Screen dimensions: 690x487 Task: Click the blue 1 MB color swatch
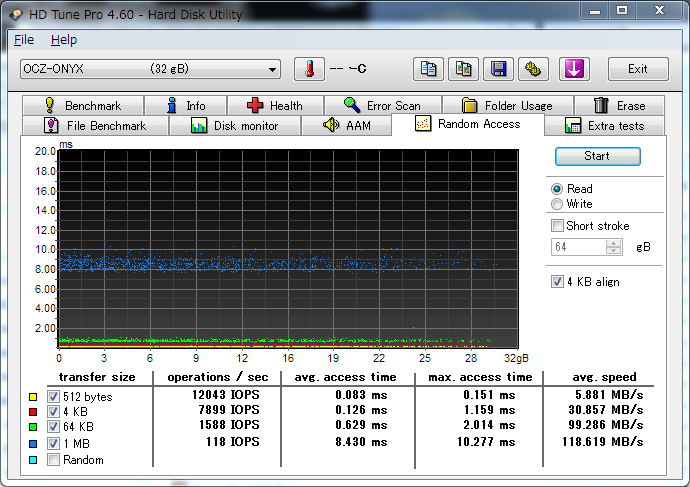(x=33, y=444)
